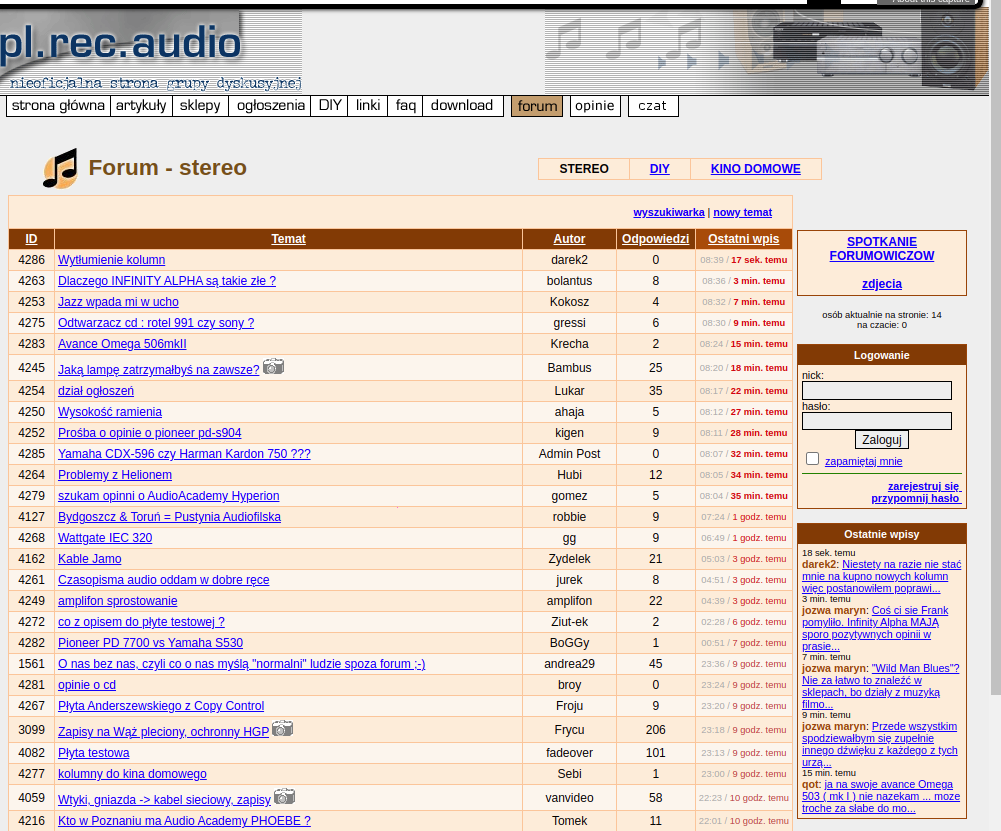1001x831 pixels.
Task: Switch to the 'DIY' forum tab
Action: point(659,169)
